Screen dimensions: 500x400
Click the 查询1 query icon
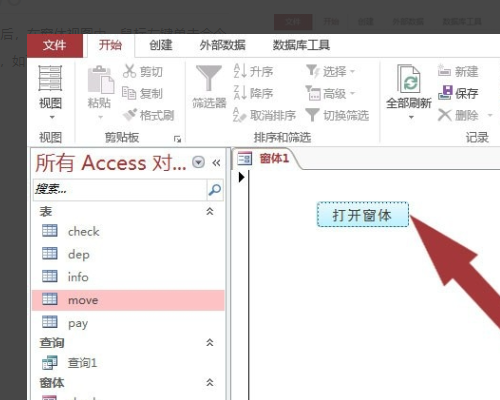[x=50, y=363]
